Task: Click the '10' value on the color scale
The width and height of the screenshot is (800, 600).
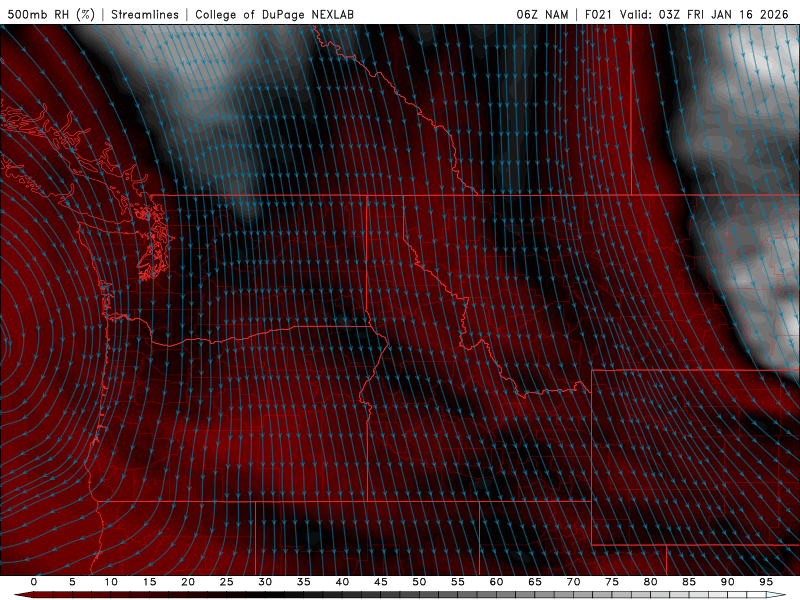Action: coord(111,582)
